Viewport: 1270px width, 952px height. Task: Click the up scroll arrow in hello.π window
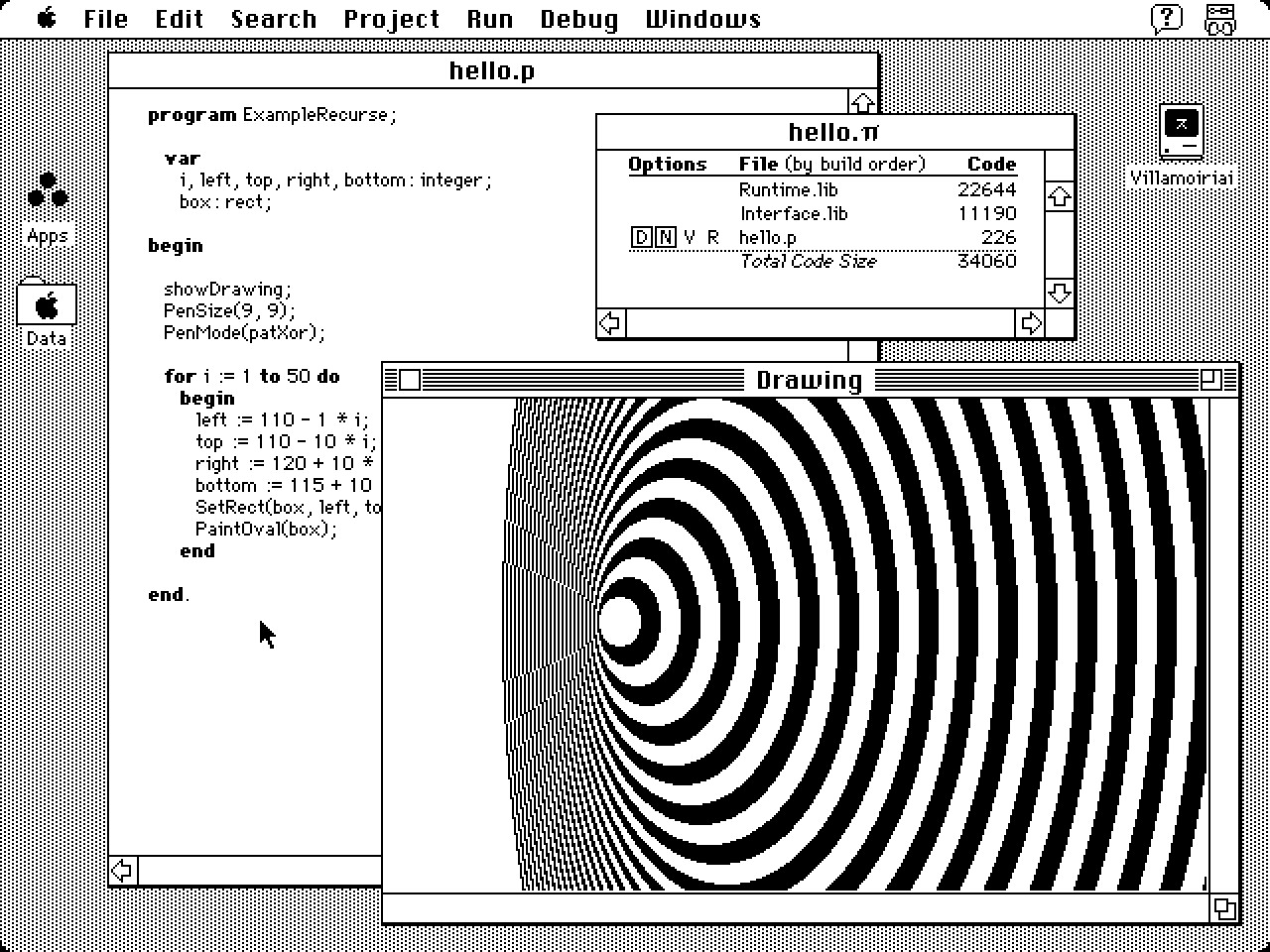pyautogui.click(x=1060, y=195)
